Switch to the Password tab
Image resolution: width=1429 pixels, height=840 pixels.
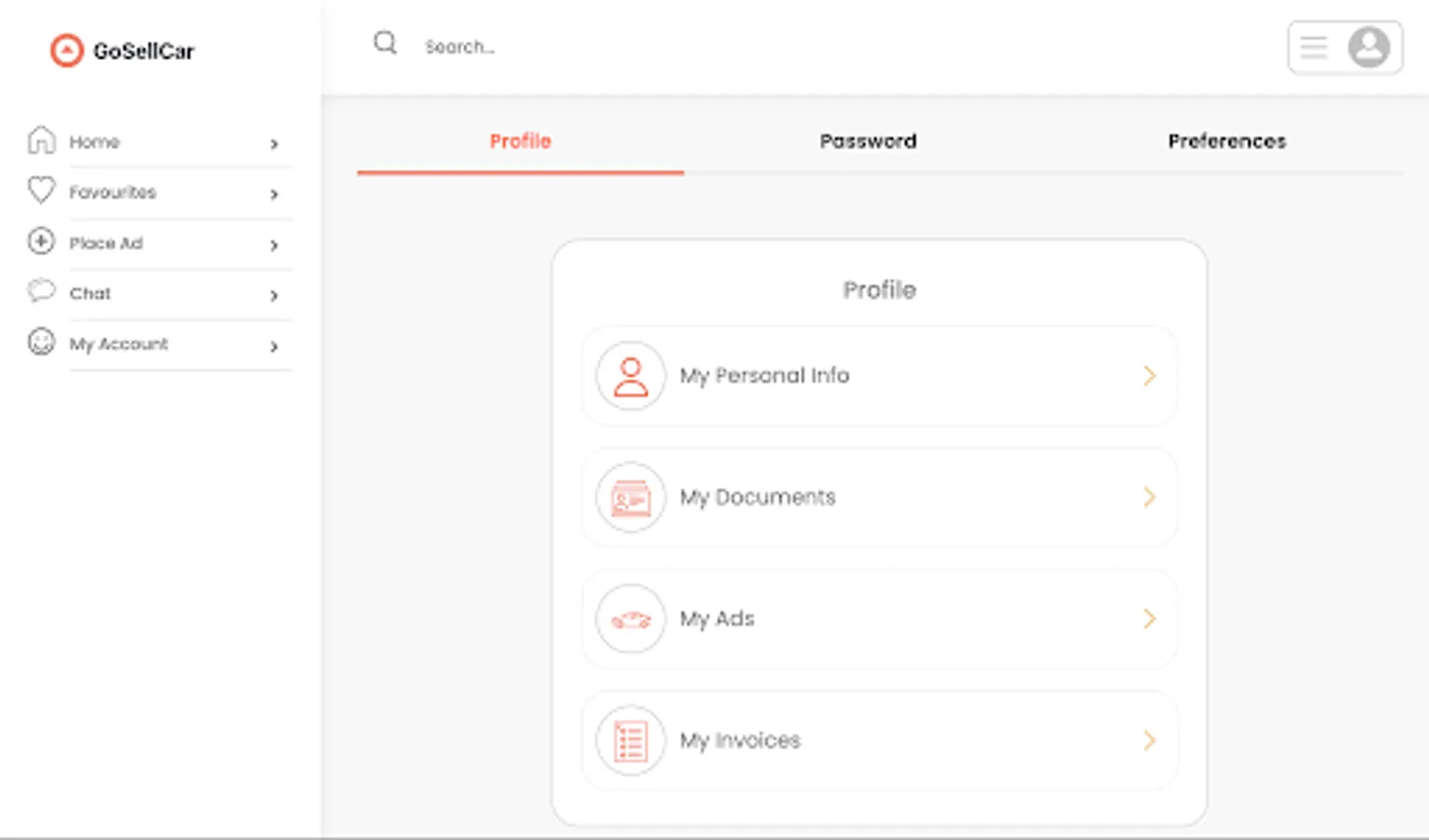[868, 141]
